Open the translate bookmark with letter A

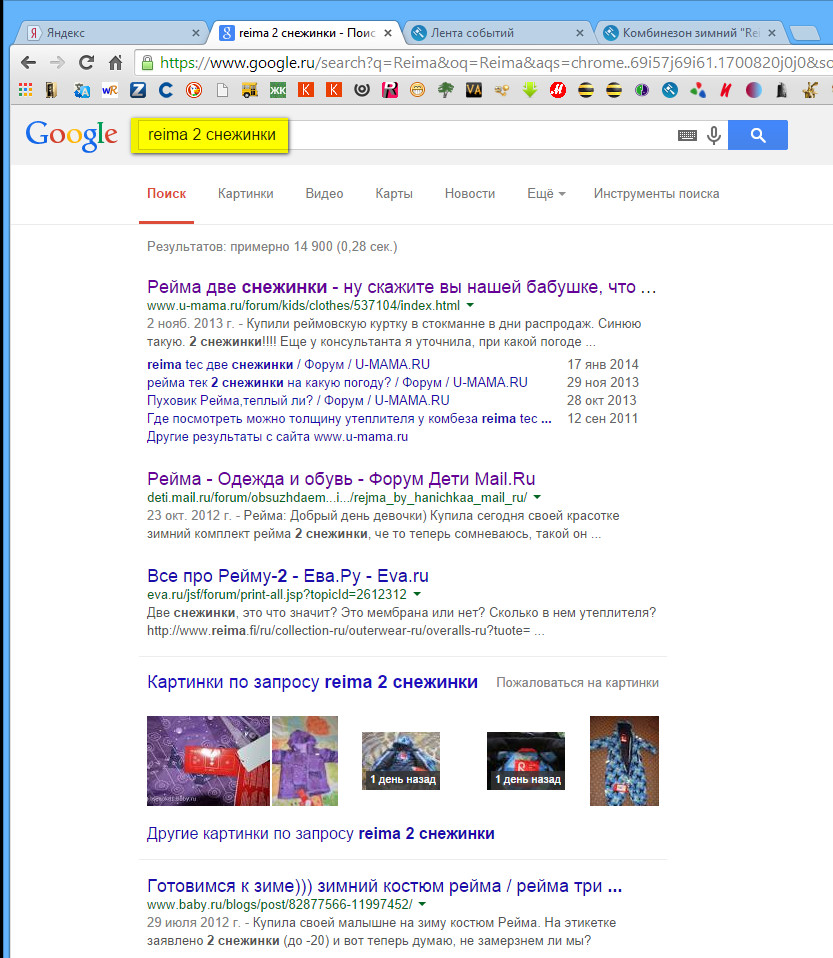81,90
